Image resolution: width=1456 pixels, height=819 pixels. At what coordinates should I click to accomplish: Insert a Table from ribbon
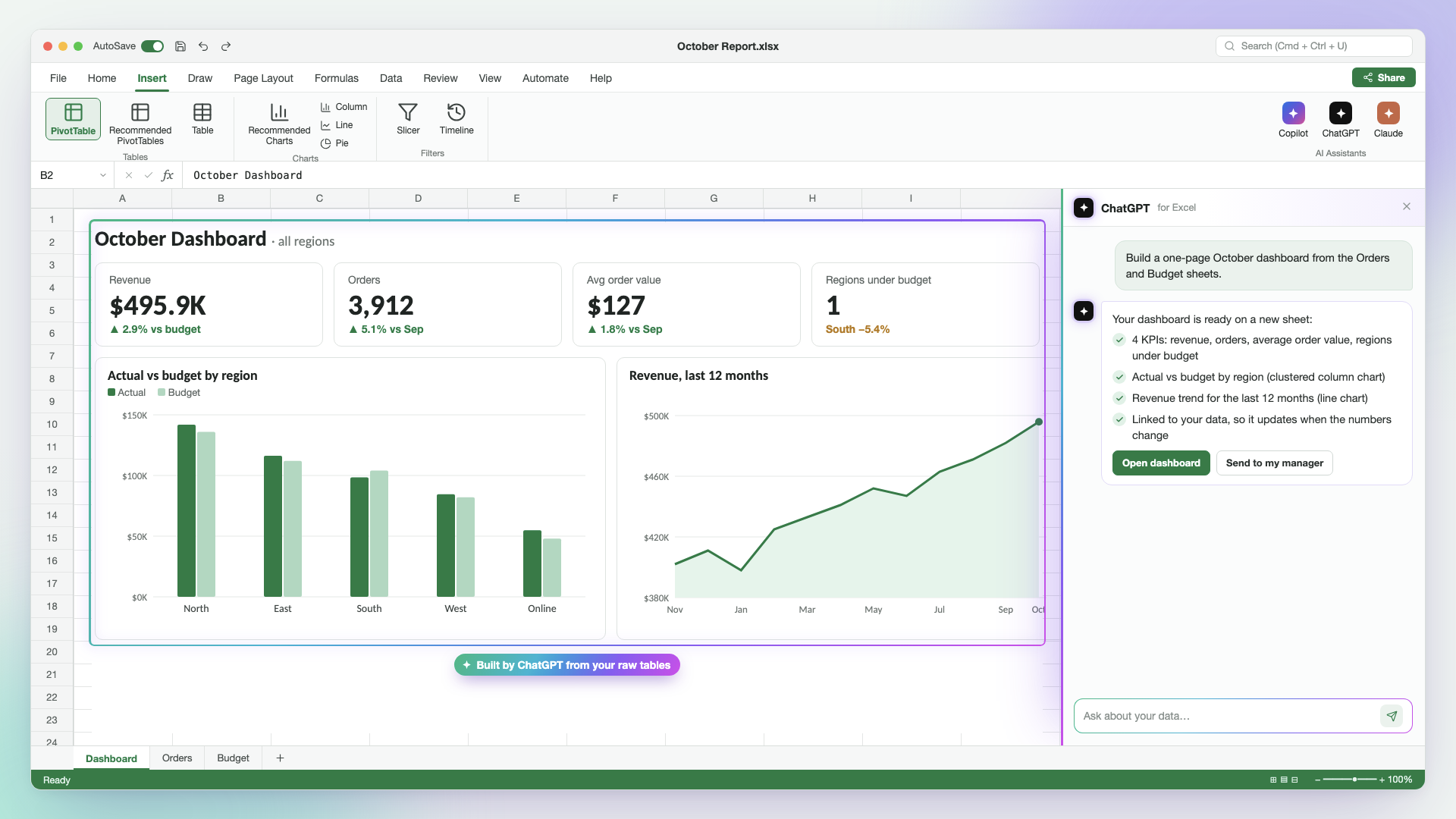coord(202,119)
